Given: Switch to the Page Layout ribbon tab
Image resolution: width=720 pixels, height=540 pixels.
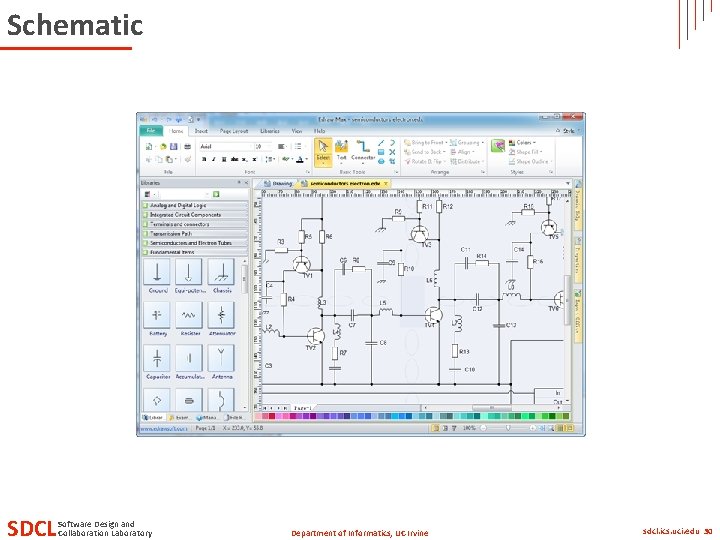Looking at the screenshot, I should point(234,131).
